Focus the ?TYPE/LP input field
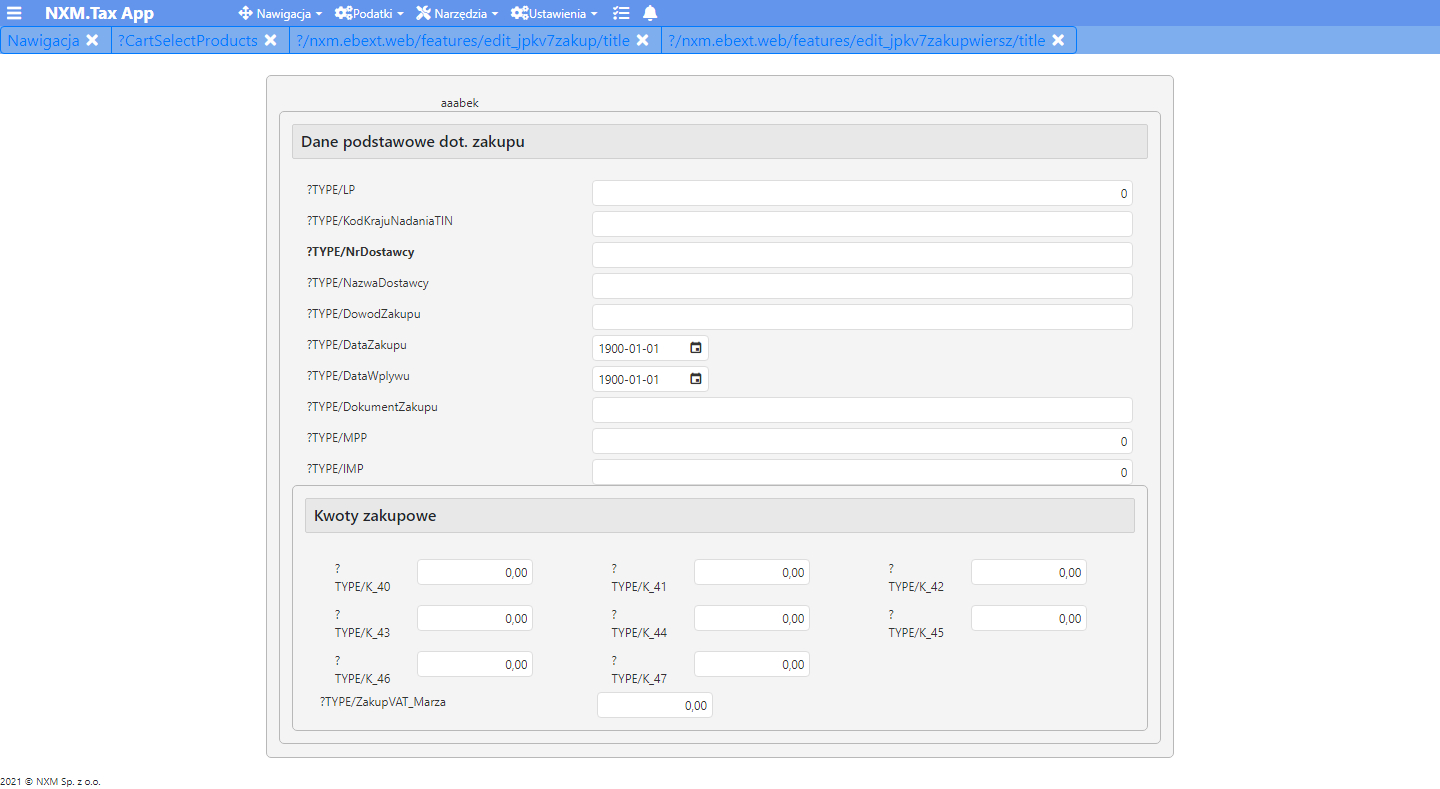The image size is (1440, 789). click(x=862, y=193)
